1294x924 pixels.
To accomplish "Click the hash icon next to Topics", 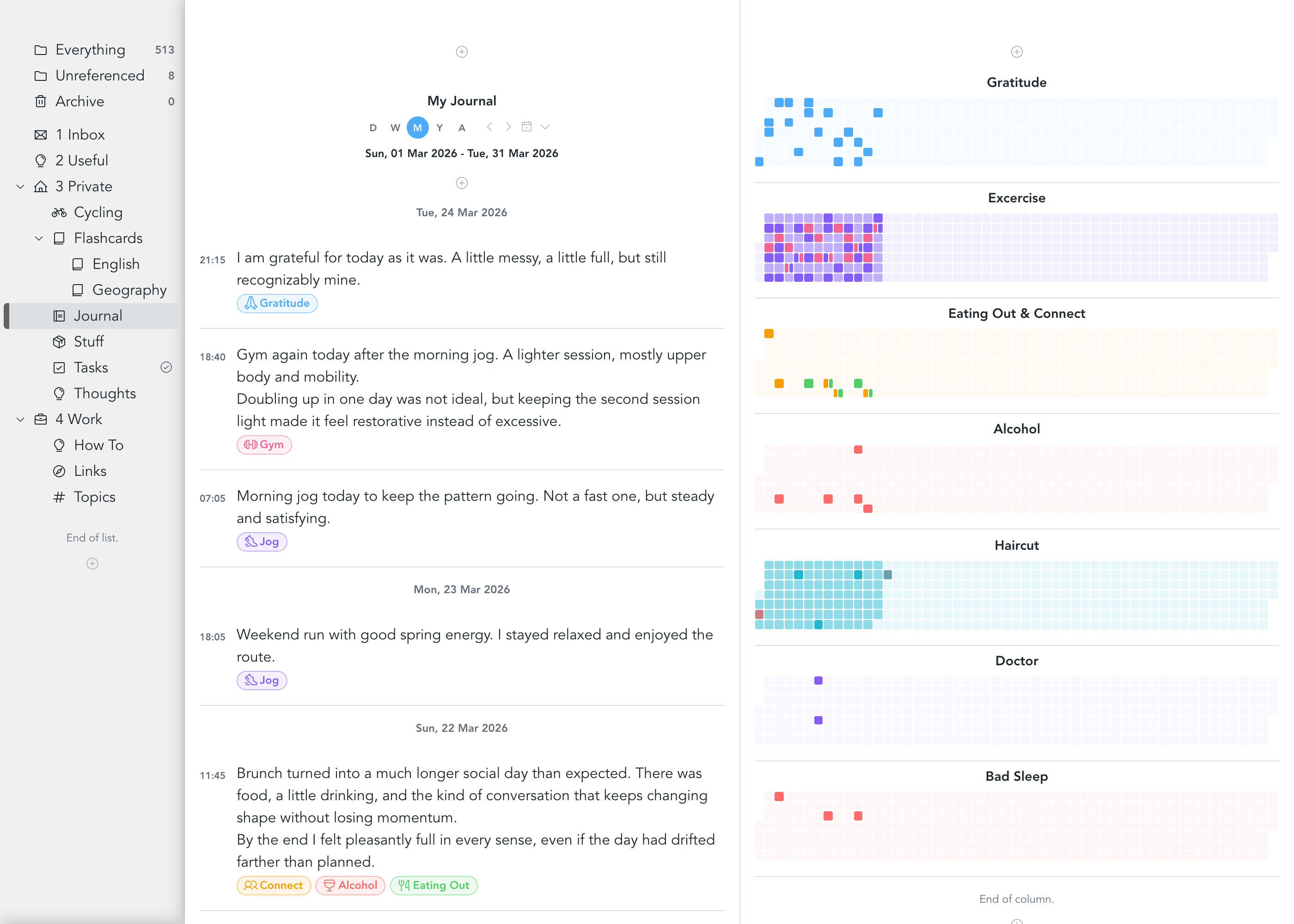I will [x=59, y=497].
